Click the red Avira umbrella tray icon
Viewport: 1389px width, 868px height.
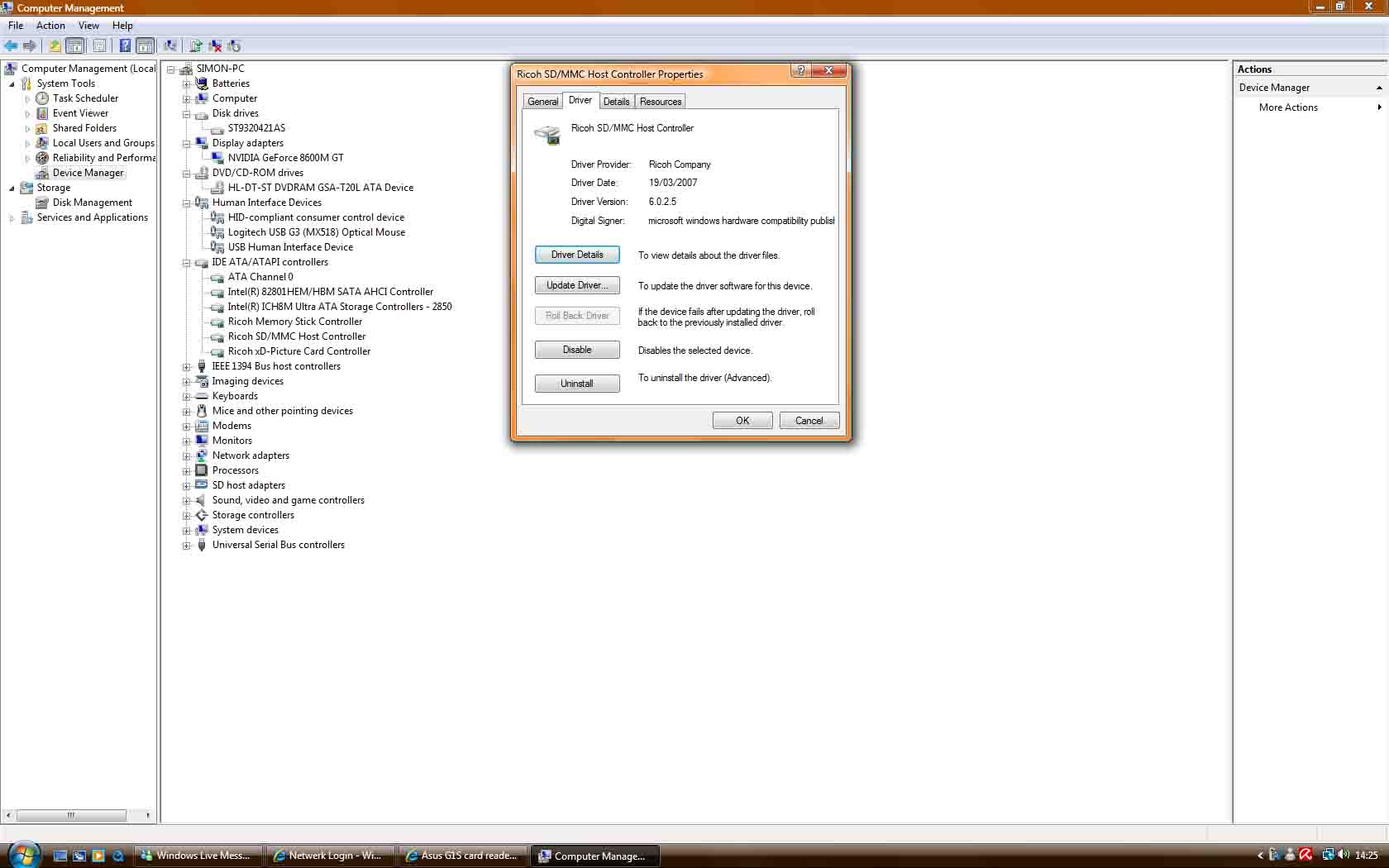click(x=1306, y=855)
